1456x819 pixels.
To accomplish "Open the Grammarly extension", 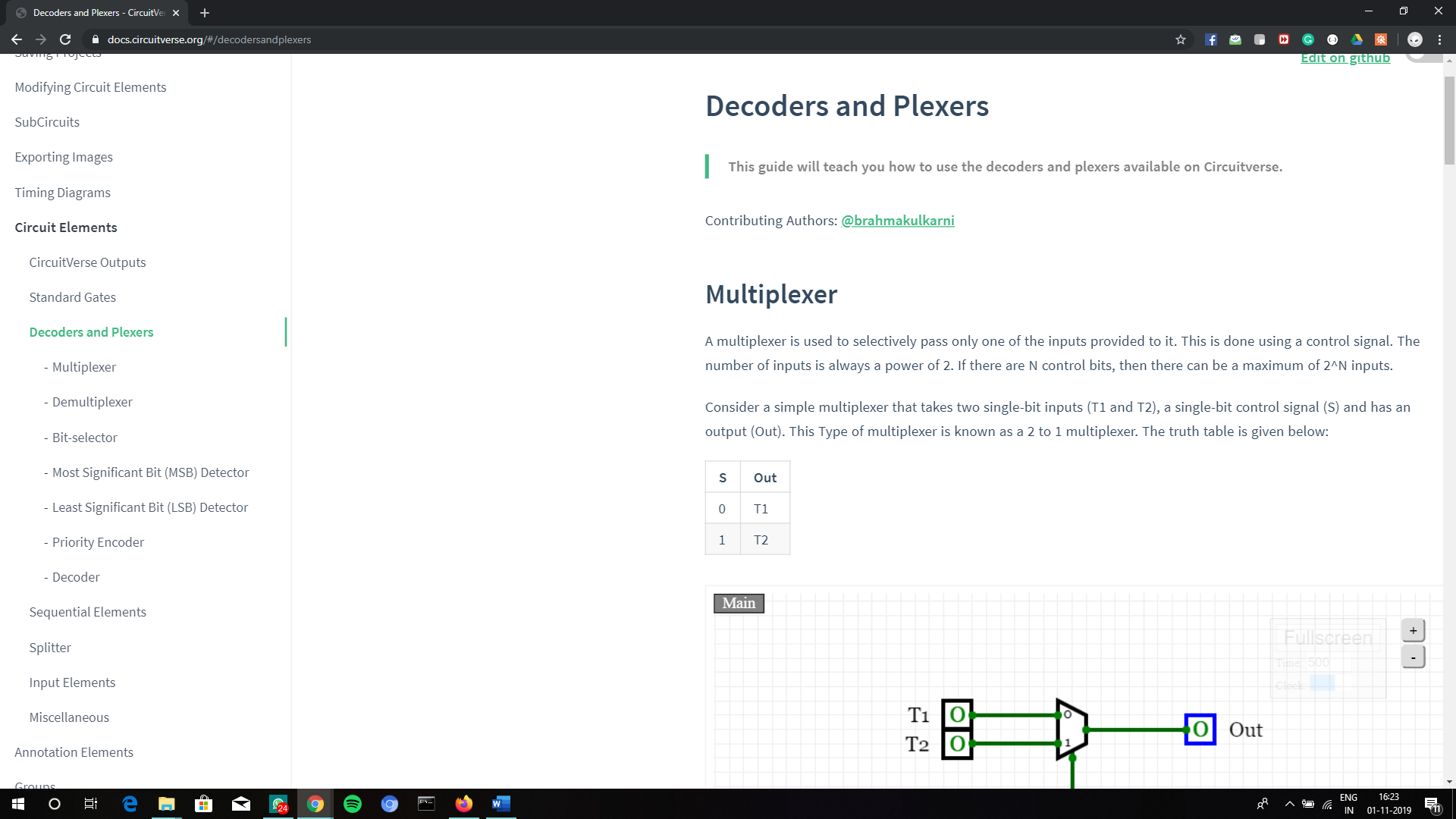I will 1307,39.
